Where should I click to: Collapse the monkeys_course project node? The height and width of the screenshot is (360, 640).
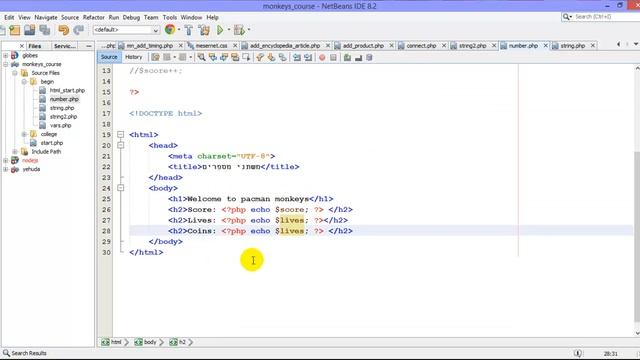(x=6, y=64)
